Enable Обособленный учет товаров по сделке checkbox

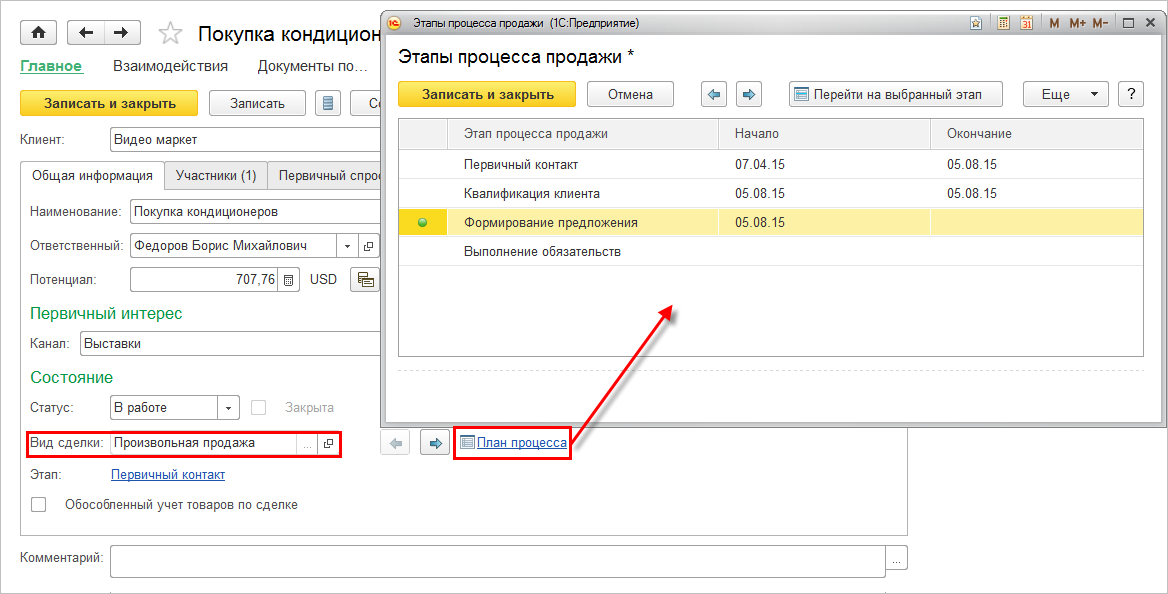[x=39, y=505]
